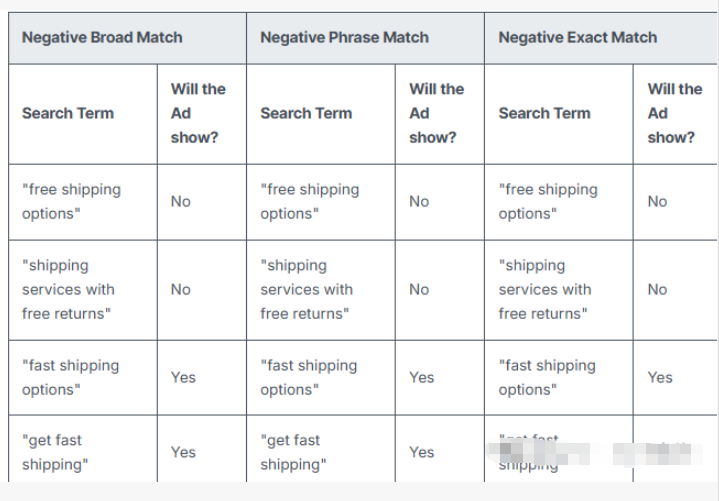Click 'Will the Ad show?' under Broad Match

(x=198, y=113)
